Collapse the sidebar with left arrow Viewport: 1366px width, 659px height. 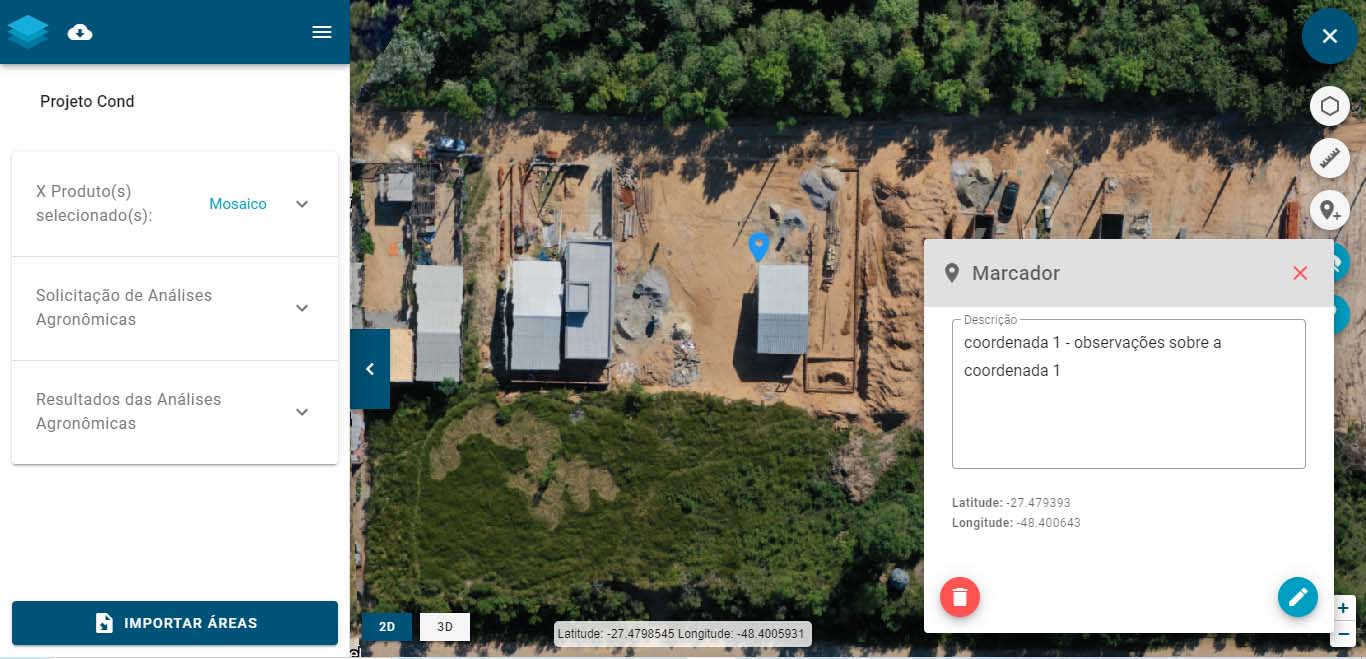point(370,369)
